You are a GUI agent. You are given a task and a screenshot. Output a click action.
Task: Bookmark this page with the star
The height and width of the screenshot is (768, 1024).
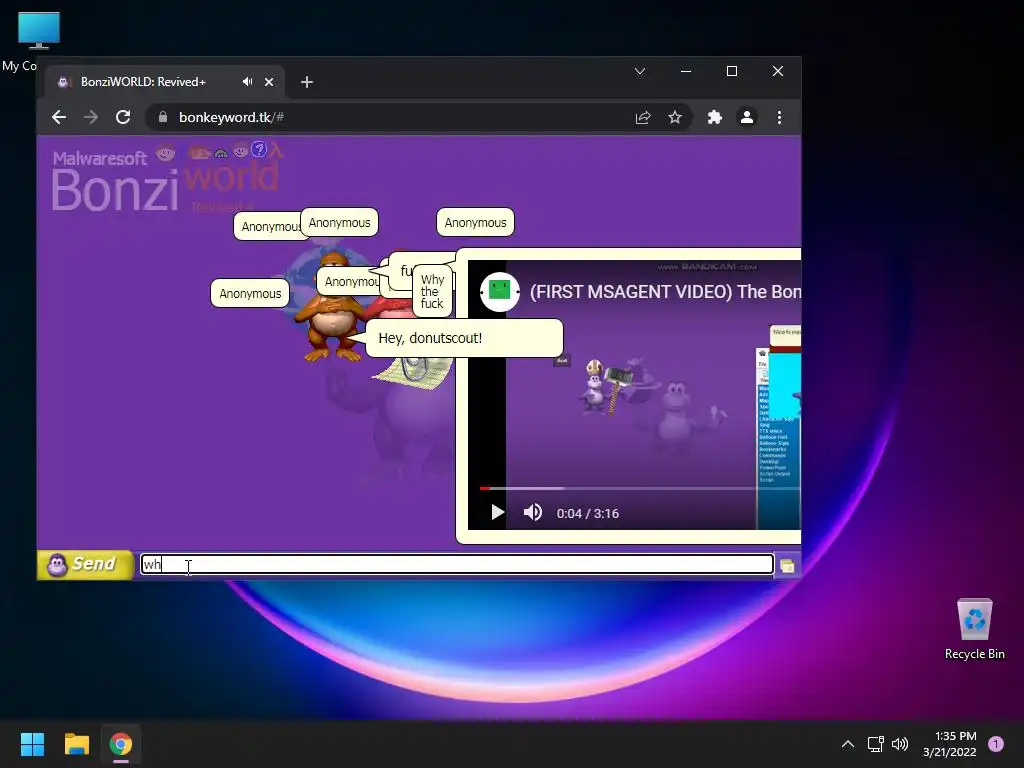point(675,118)
